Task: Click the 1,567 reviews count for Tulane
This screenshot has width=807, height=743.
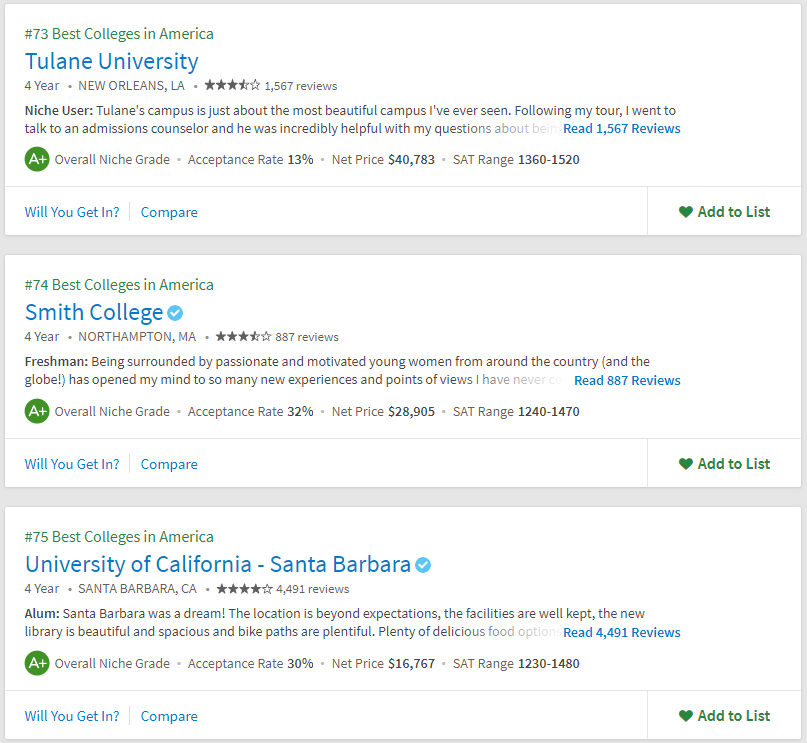Action: 301,86
